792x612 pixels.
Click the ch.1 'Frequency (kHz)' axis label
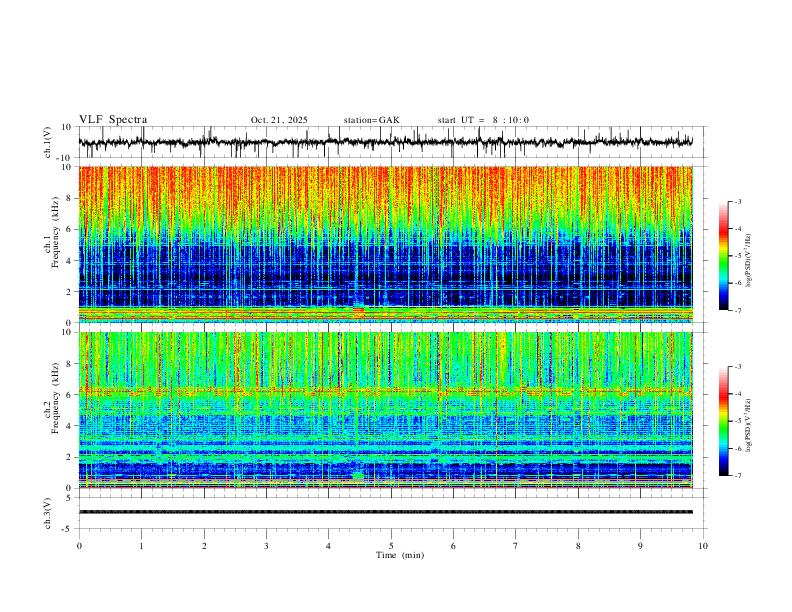click(55, 233)
